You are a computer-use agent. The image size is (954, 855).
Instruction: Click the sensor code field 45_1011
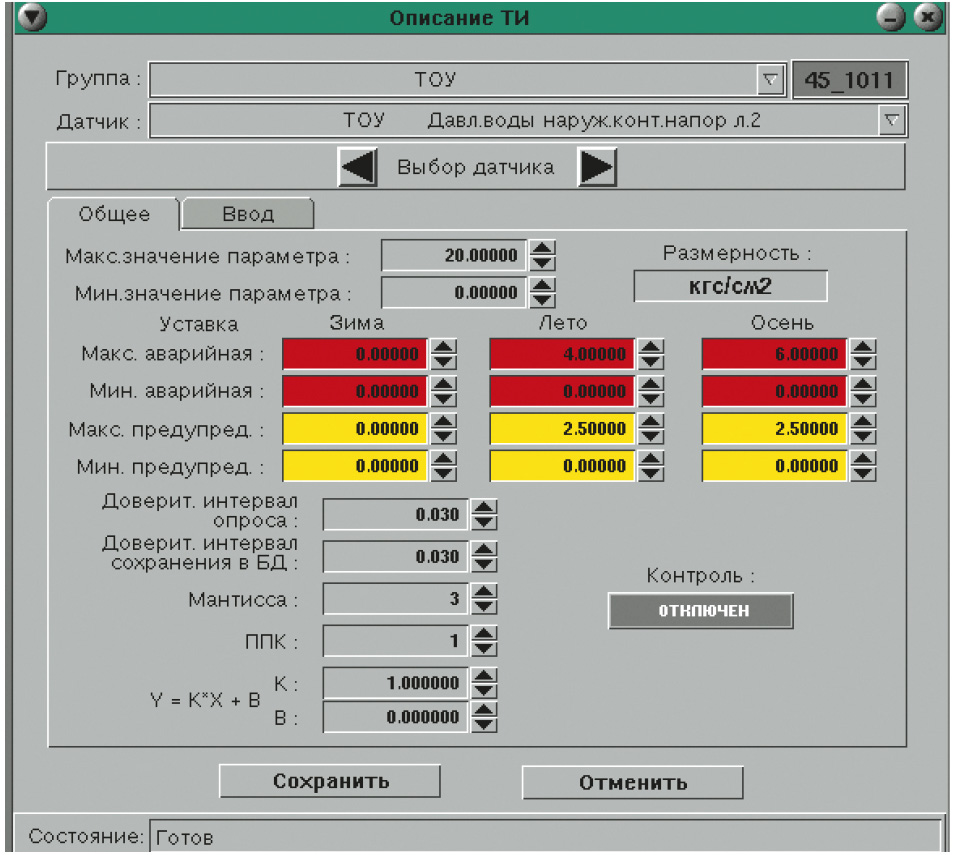point(849,80)
